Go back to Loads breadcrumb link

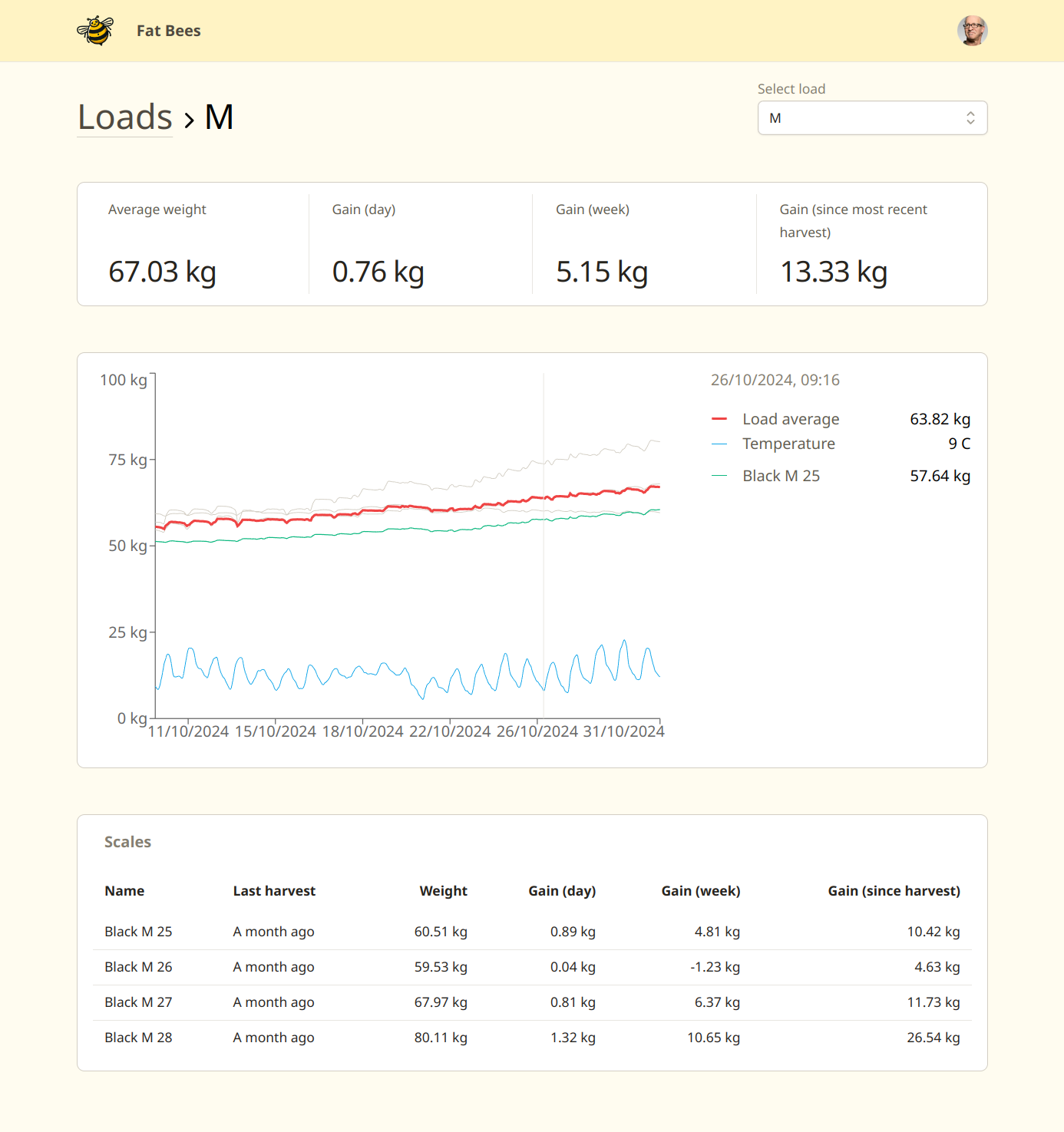(x=125, y=117)
